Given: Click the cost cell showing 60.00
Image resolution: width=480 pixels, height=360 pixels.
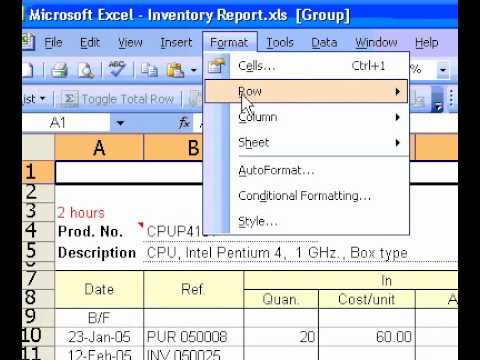Looking at the screenshot, I should tap(367, 337).
